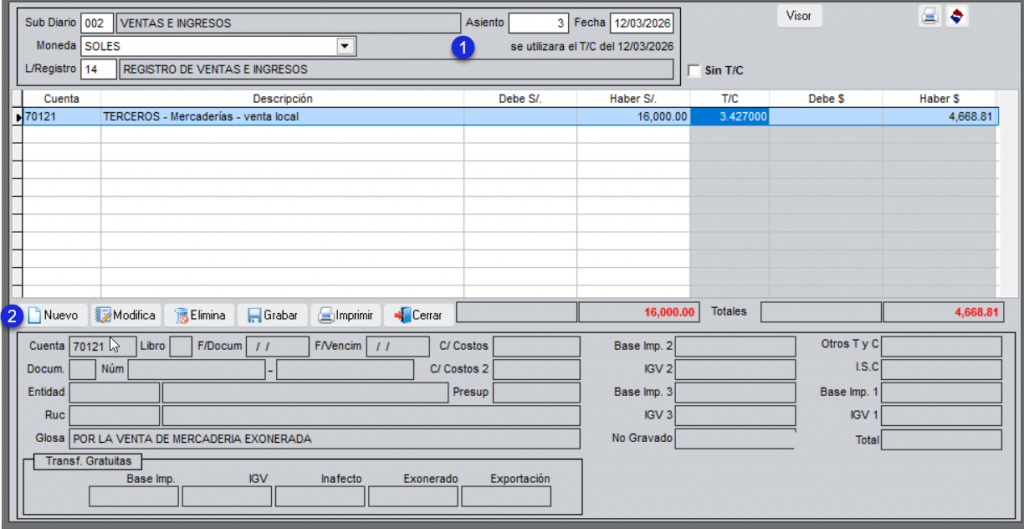Viewport: 1024px width, 529px height.
Task: Click the IGV 2 field
Action: tap(735, 369)
